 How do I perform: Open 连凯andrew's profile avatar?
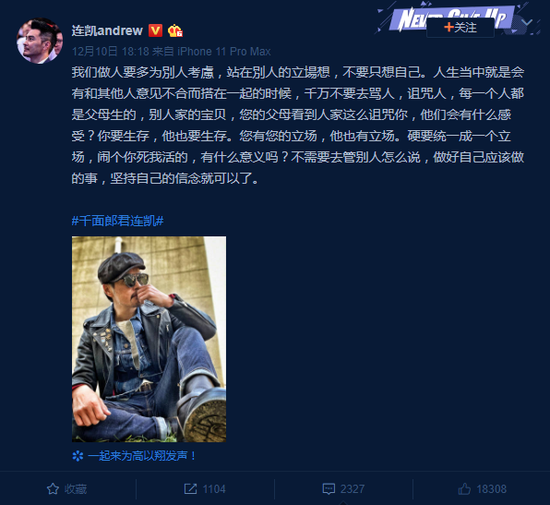click(40, 41)
